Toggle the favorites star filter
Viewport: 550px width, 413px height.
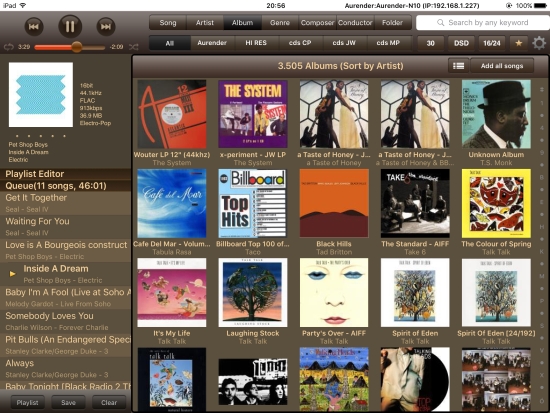point(518,43)
